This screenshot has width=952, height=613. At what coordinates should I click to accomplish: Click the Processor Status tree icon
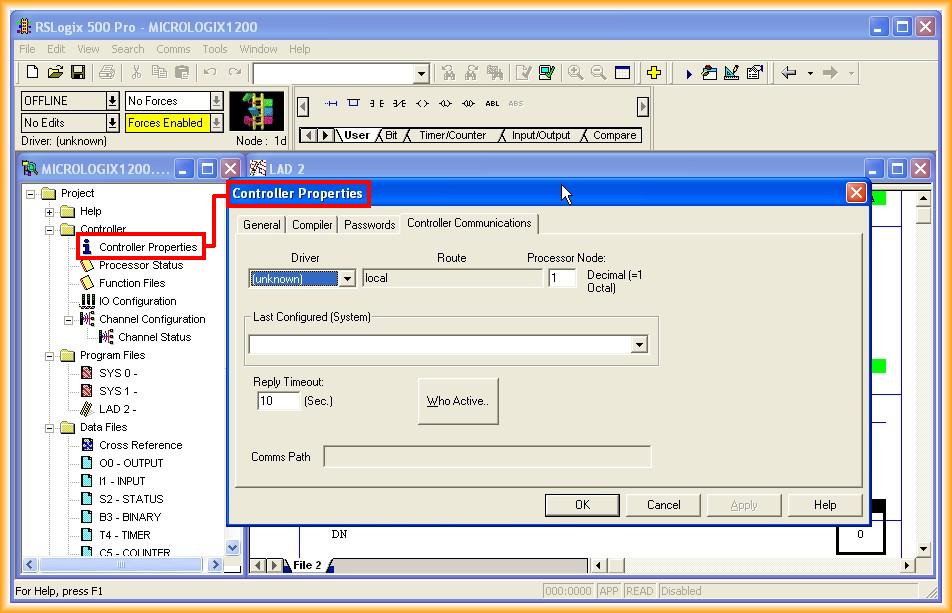pos(87,266)
